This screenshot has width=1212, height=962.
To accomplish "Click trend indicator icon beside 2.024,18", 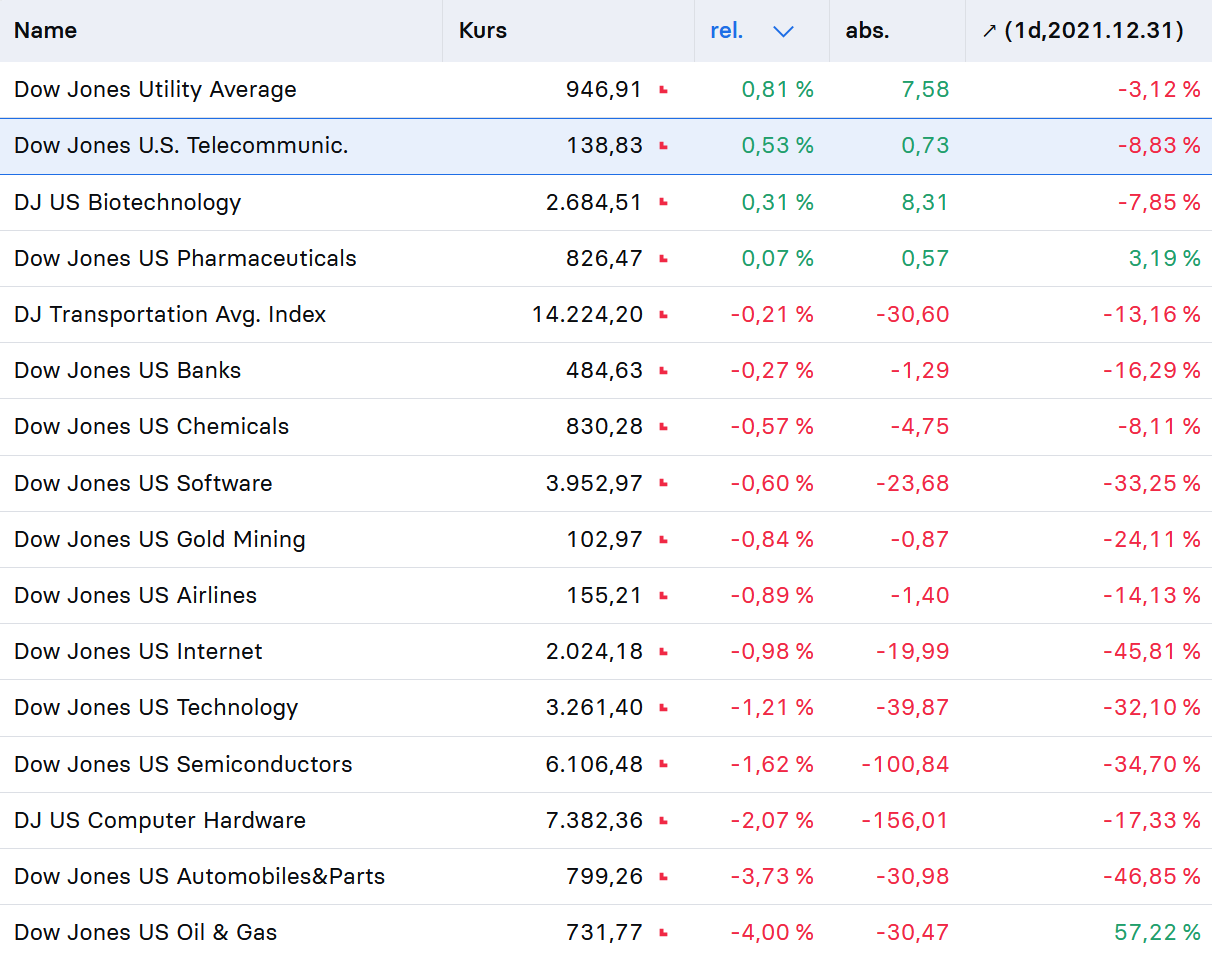I will click(x=663, y=652).
